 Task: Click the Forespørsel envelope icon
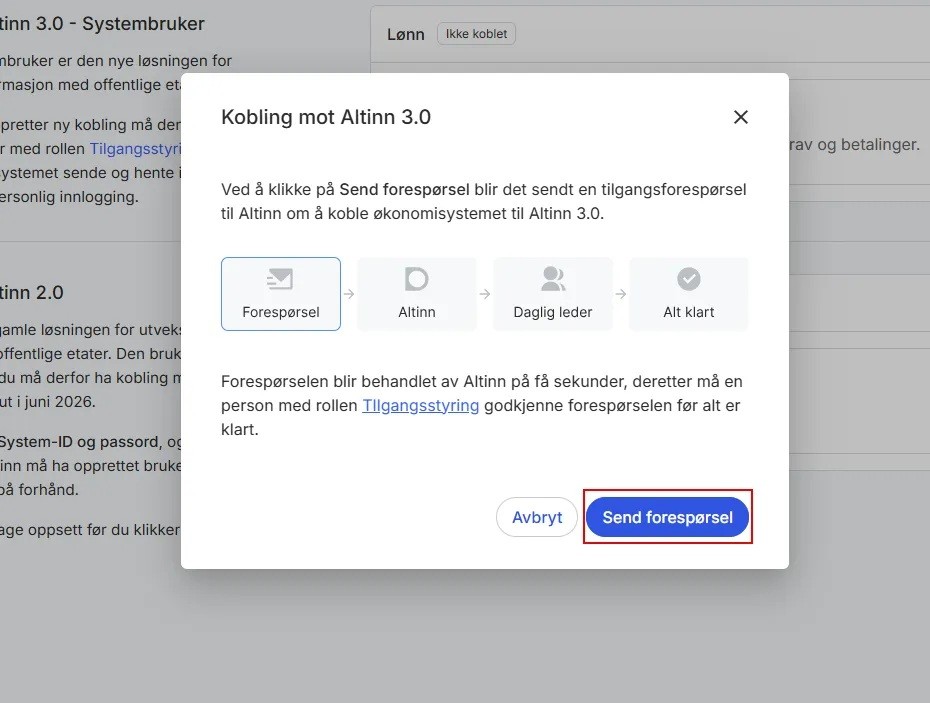(280, 279)
